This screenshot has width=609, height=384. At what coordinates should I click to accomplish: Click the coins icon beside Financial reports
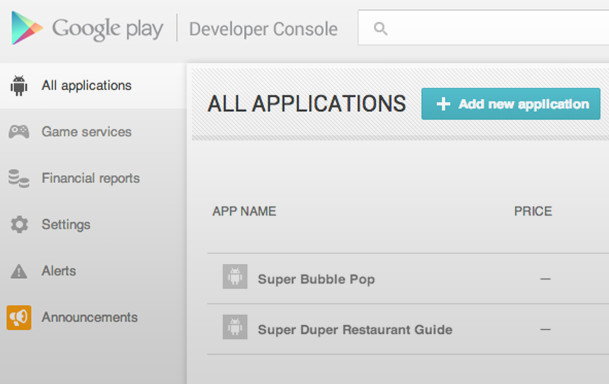tap(19, 178)
